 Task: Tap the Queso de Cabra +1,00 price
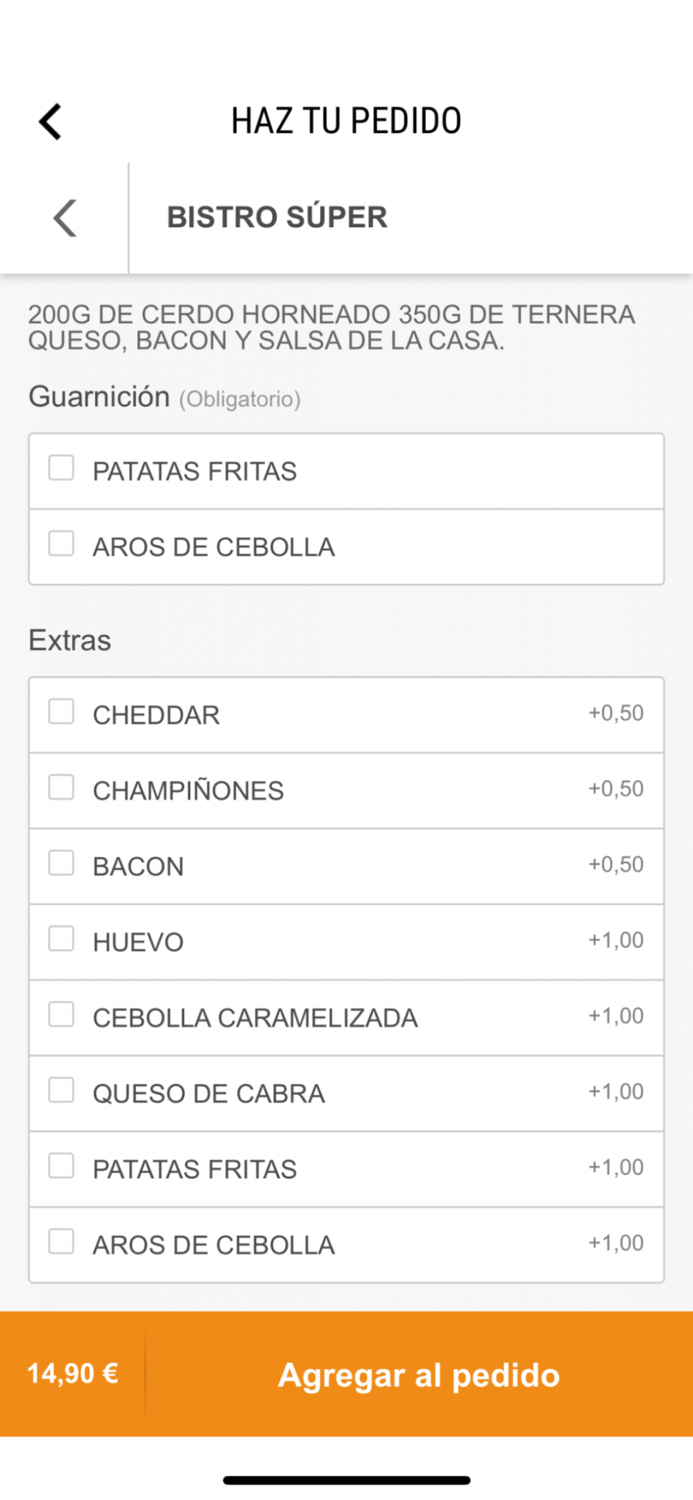click(616, 1092)
